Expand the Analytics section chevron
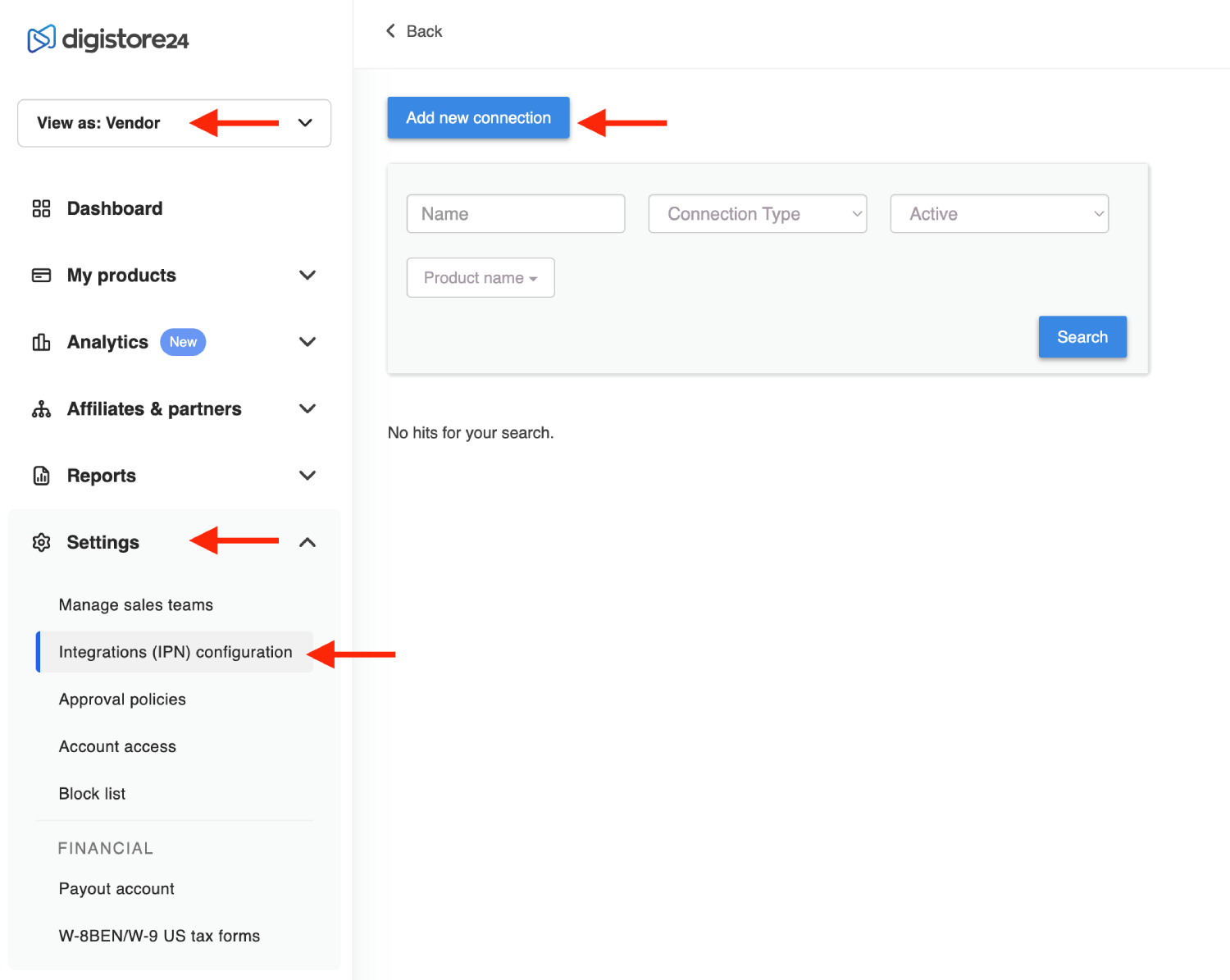 click(307, 342)
